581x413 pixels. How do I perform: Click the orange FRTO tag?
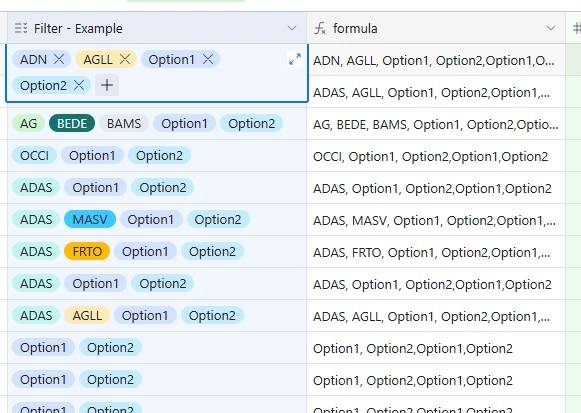coord(87,252)
